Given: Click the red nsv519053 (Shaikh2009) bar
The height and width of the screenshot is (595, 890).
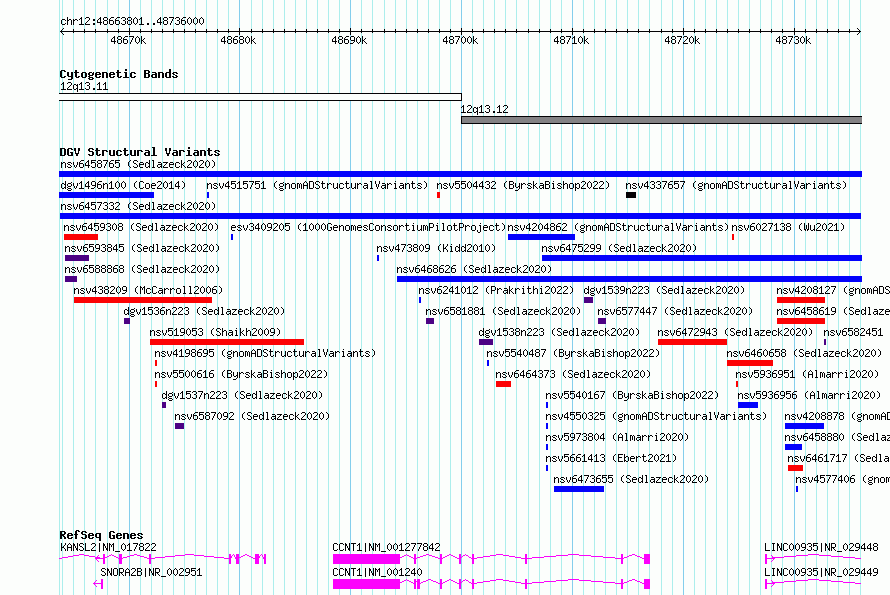Looking at the screenshot, I should tap(226, 342).
